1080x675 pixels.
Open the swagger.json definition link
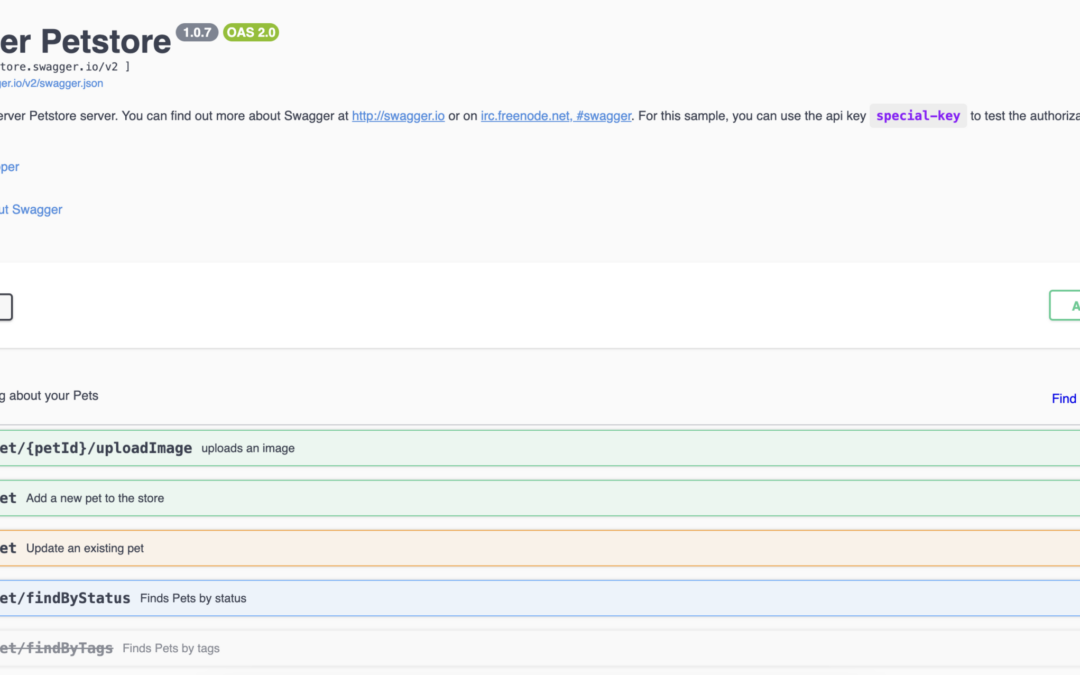point(51,83)
